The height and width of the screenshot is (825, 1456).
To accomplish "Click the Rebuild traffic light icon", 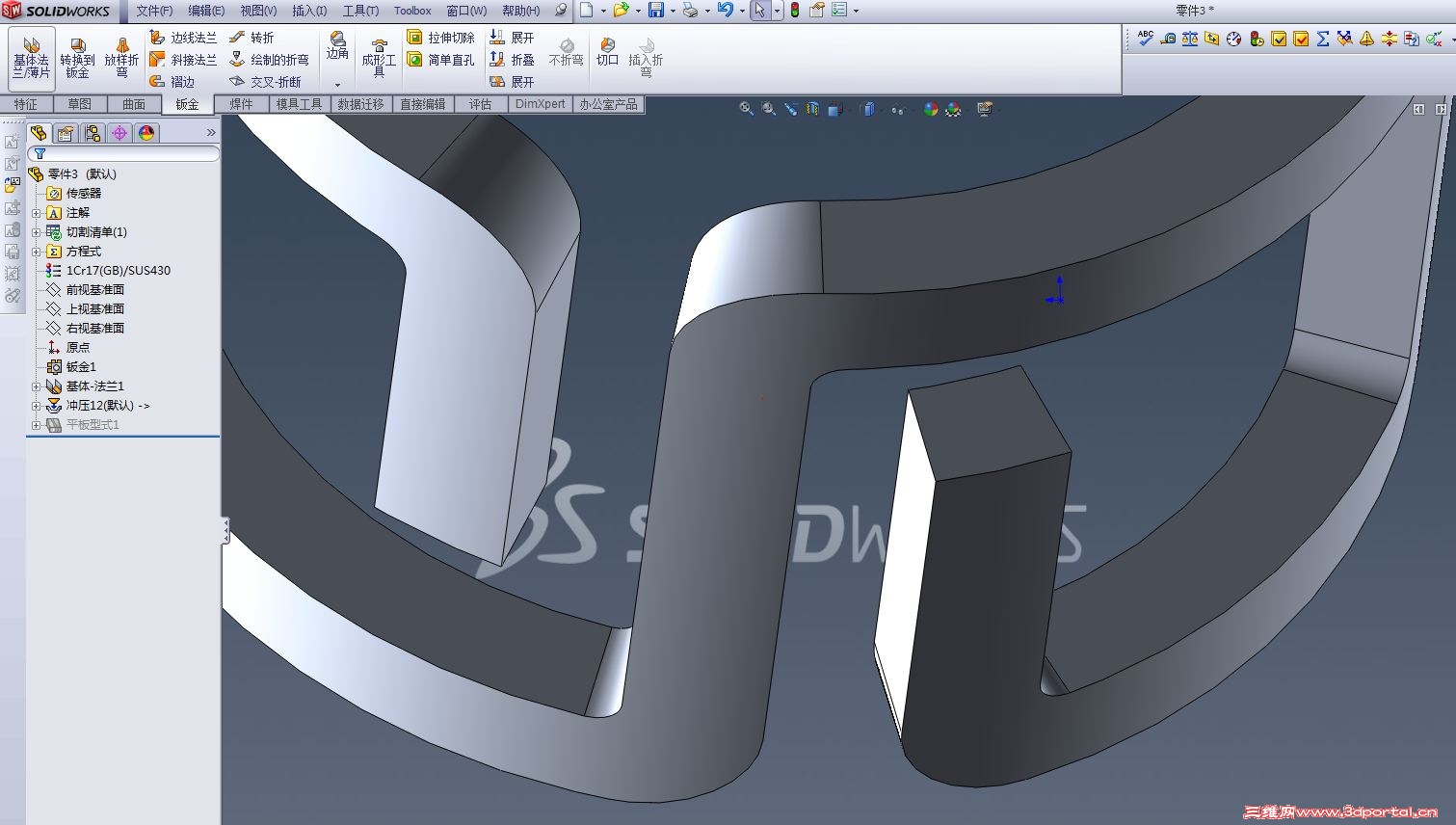I will [795, 11].
